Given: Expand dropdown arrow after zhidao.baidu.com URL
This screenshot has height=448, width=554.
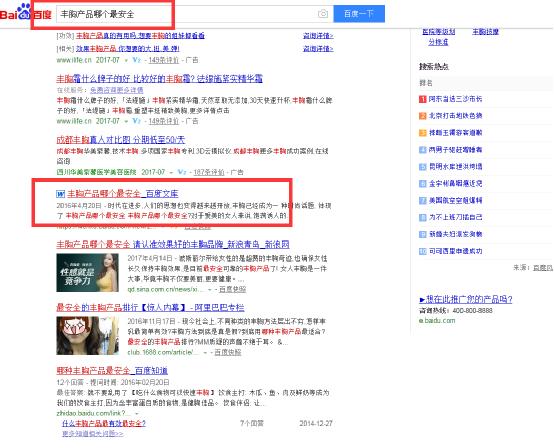Looking at the screenshot, I should coord(137,413).
